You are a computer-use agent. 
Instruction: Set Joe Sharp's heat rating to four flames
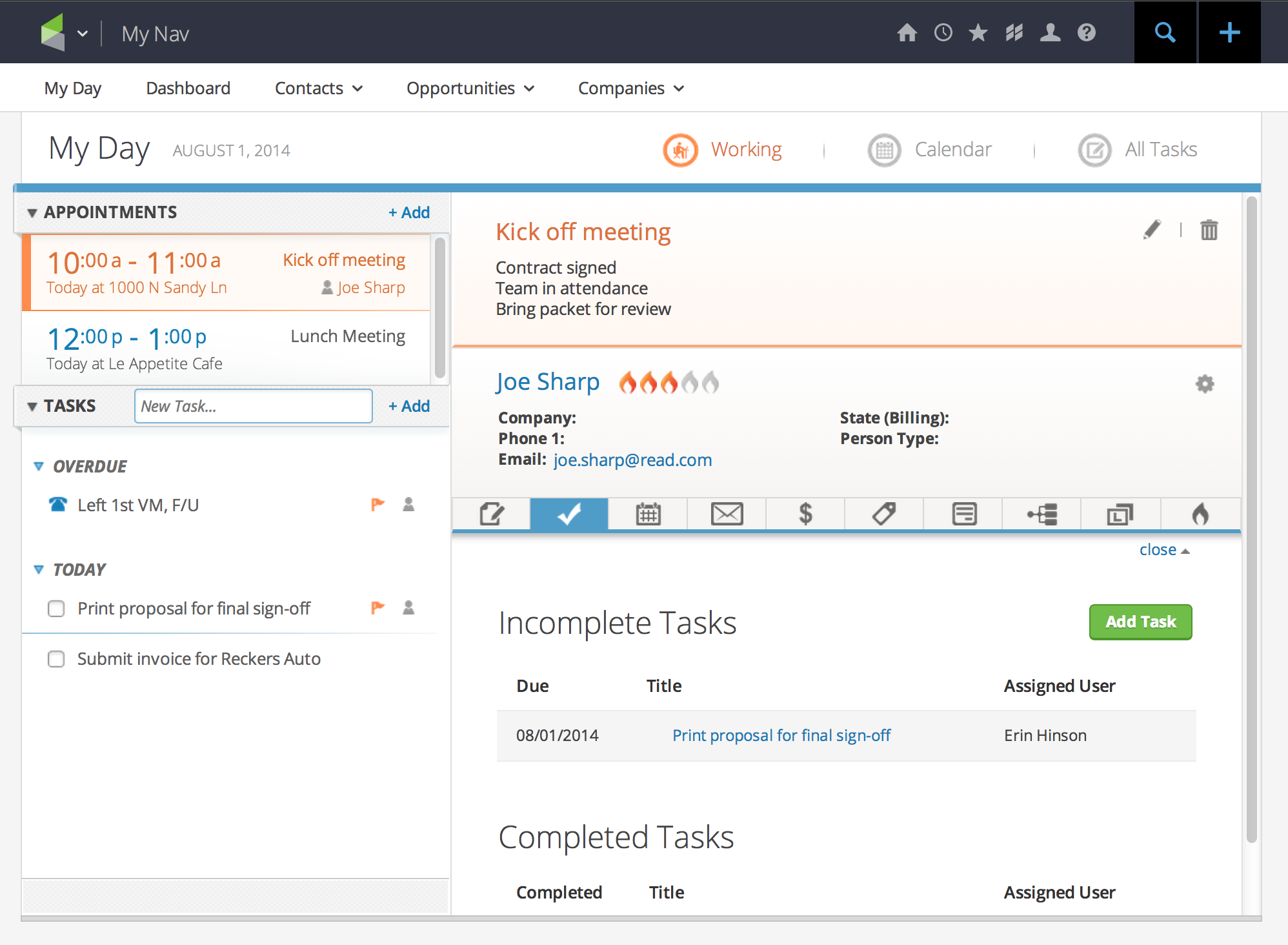690,382
